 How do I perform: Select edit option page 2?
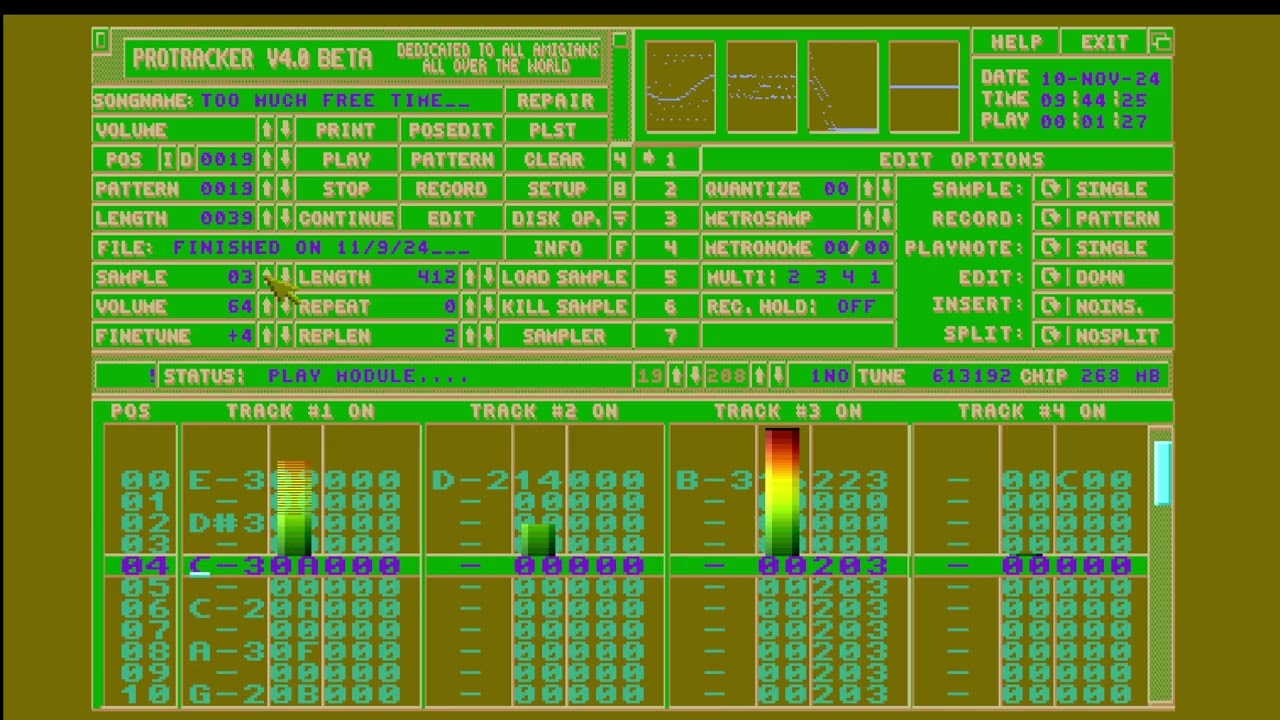tap(667, 189)
